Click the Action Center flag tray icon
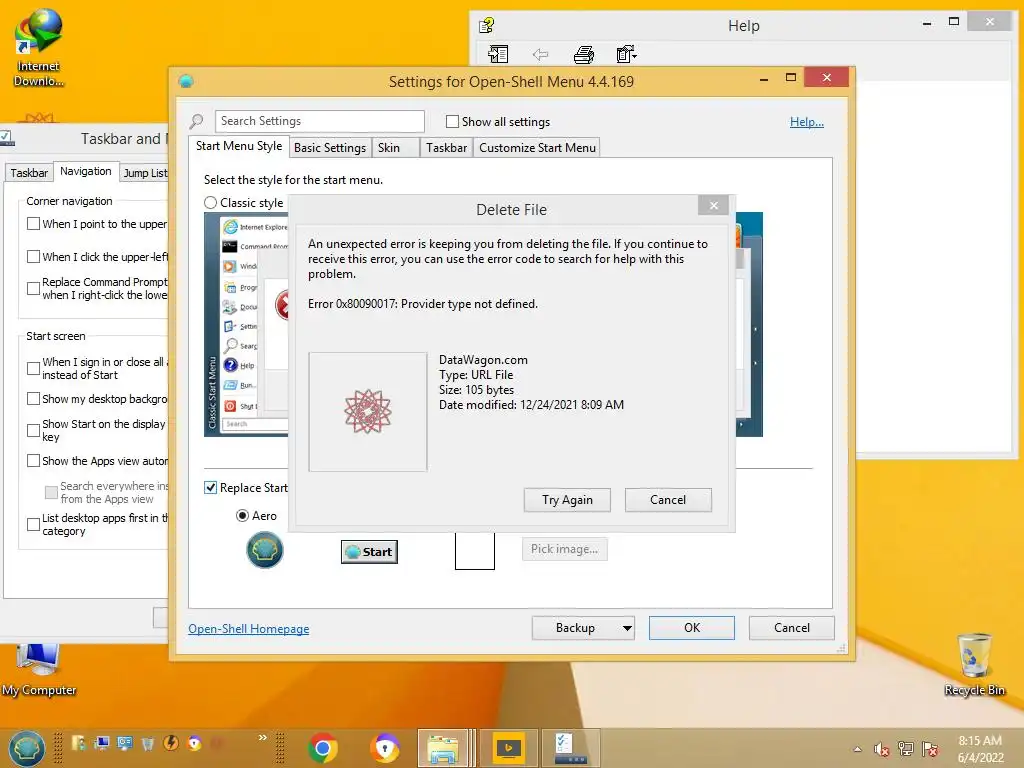Image resolution: width=1024 pixels, height=768 pixels. click(931, 749)
